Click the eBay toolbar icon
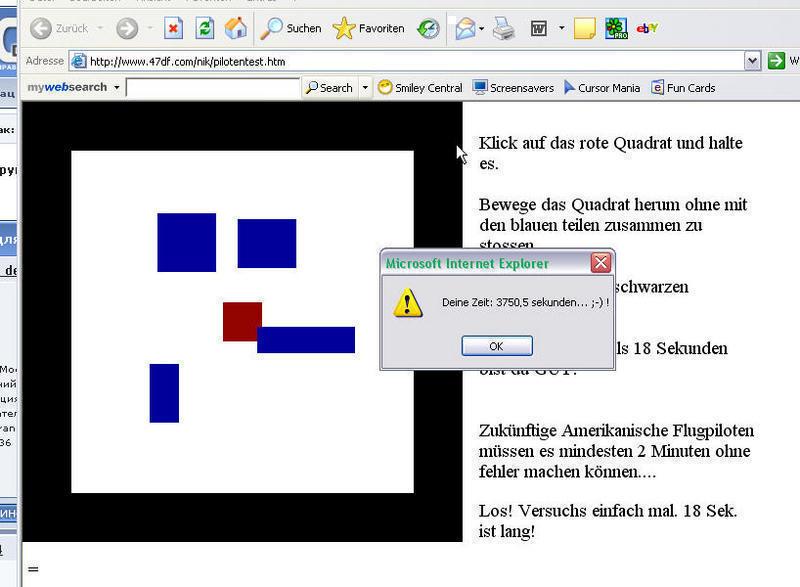 pyautogui.click(x=647, y=29)
